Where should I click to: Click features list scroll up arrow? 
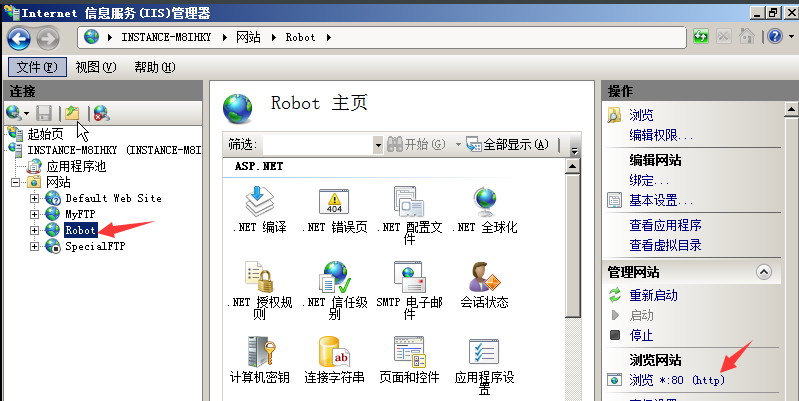(573, 167)
